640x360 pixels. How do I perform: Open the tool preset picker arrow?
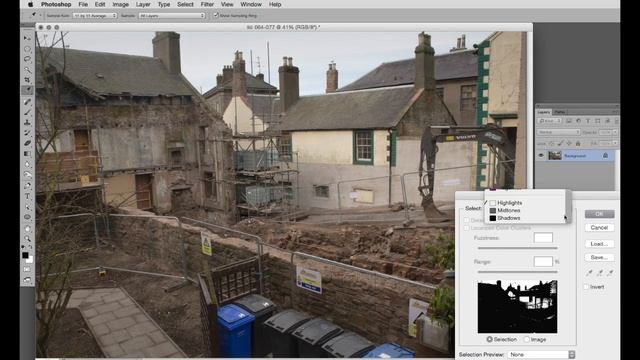(40, 16)
